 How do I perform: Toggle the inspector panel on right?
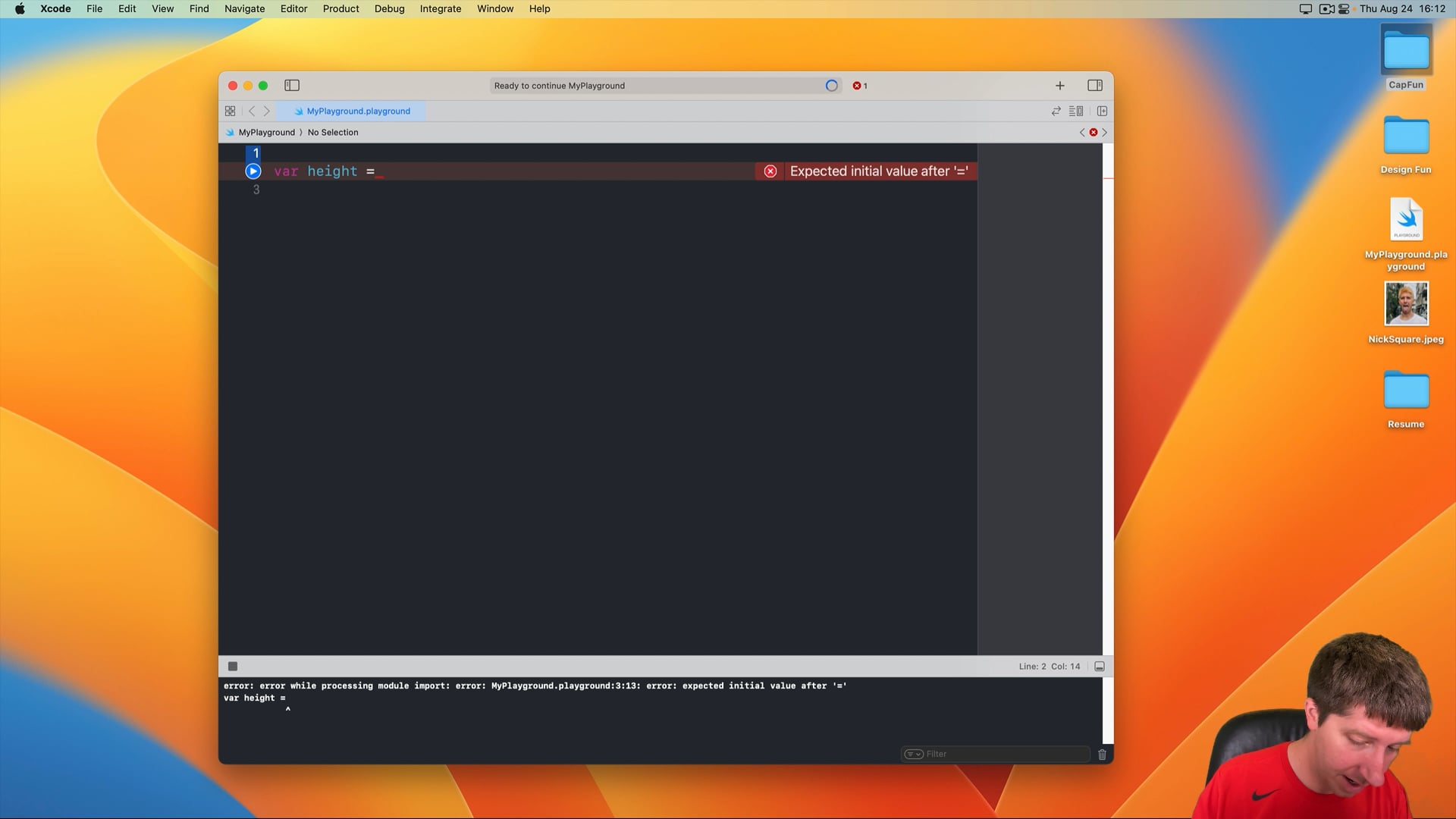(1095, 86)
